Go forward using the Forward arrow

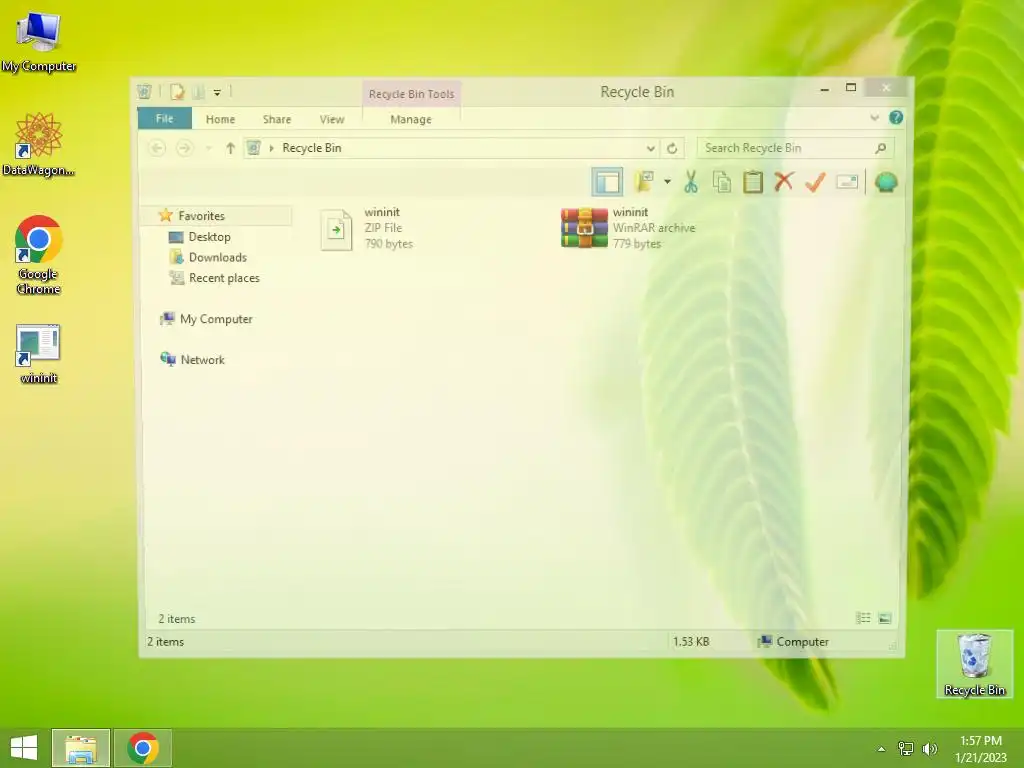185,148
